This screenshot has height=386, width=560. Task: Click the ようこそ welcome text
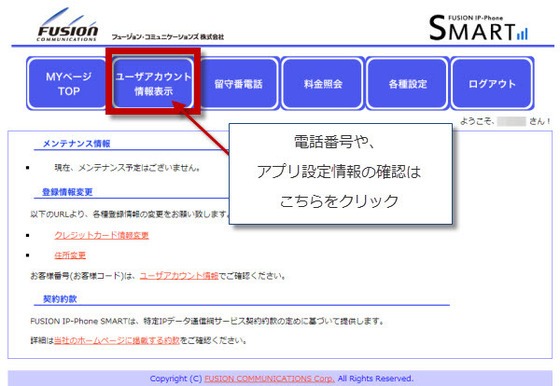click(x=505, y=121)
